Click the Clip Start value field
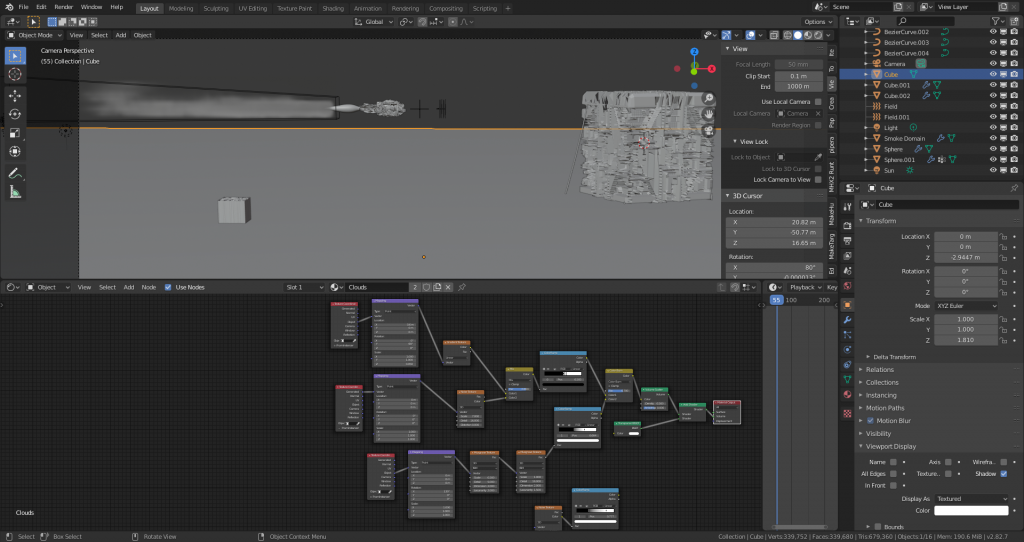1024x542 pixels. [798, 76]
